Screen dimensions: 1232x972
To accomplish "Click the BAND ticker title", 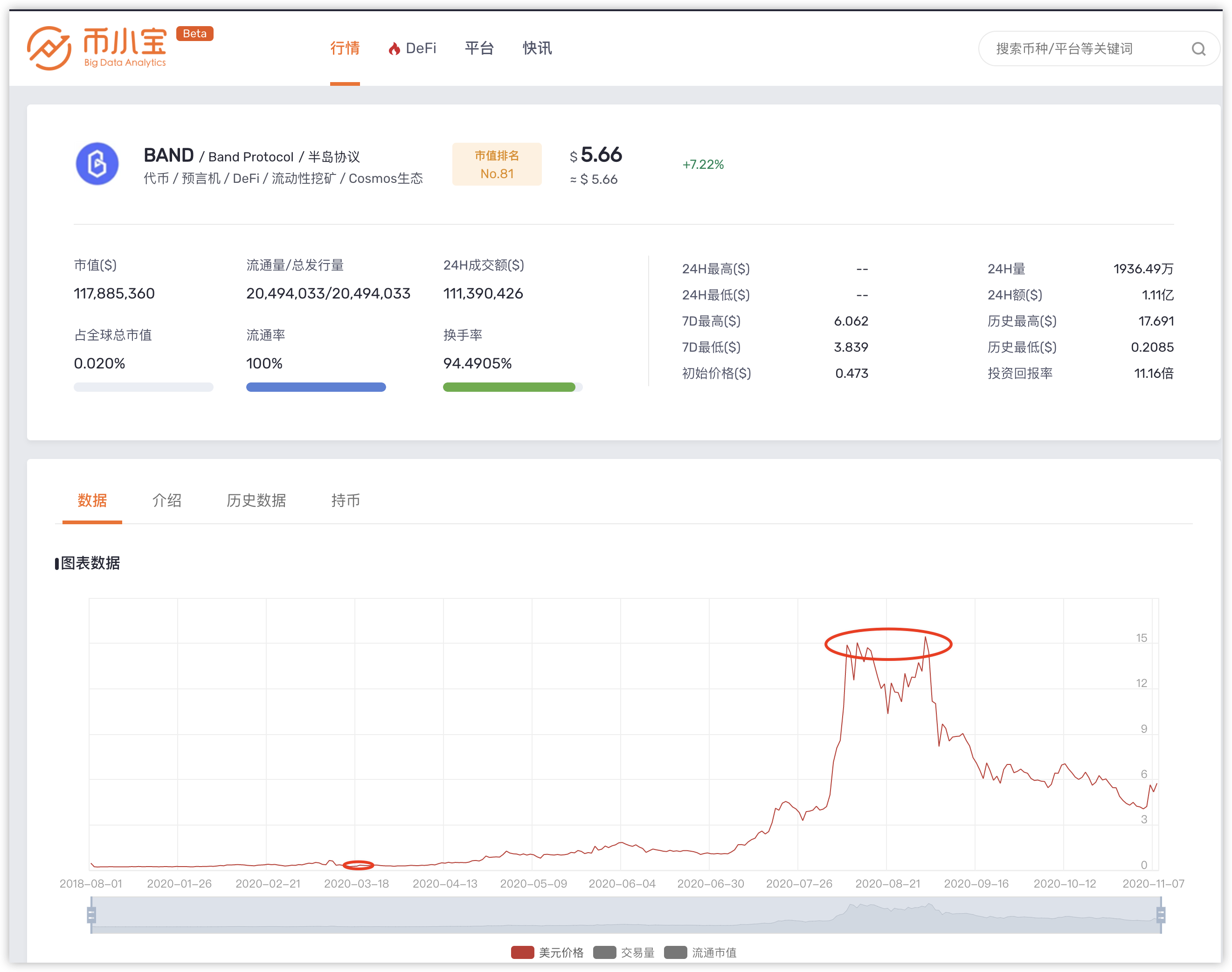I will click(x=168, y=155).
